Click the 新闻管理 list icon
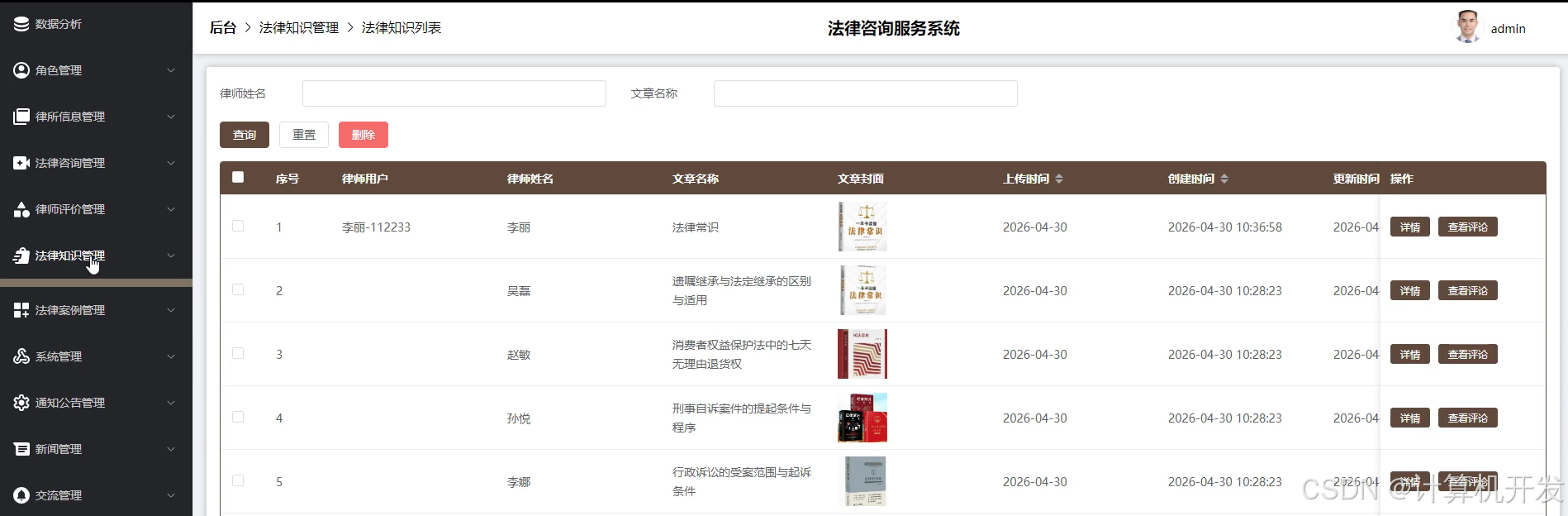Image resolution: width=1568 pixels, height=516 pixels. (21, 449)
